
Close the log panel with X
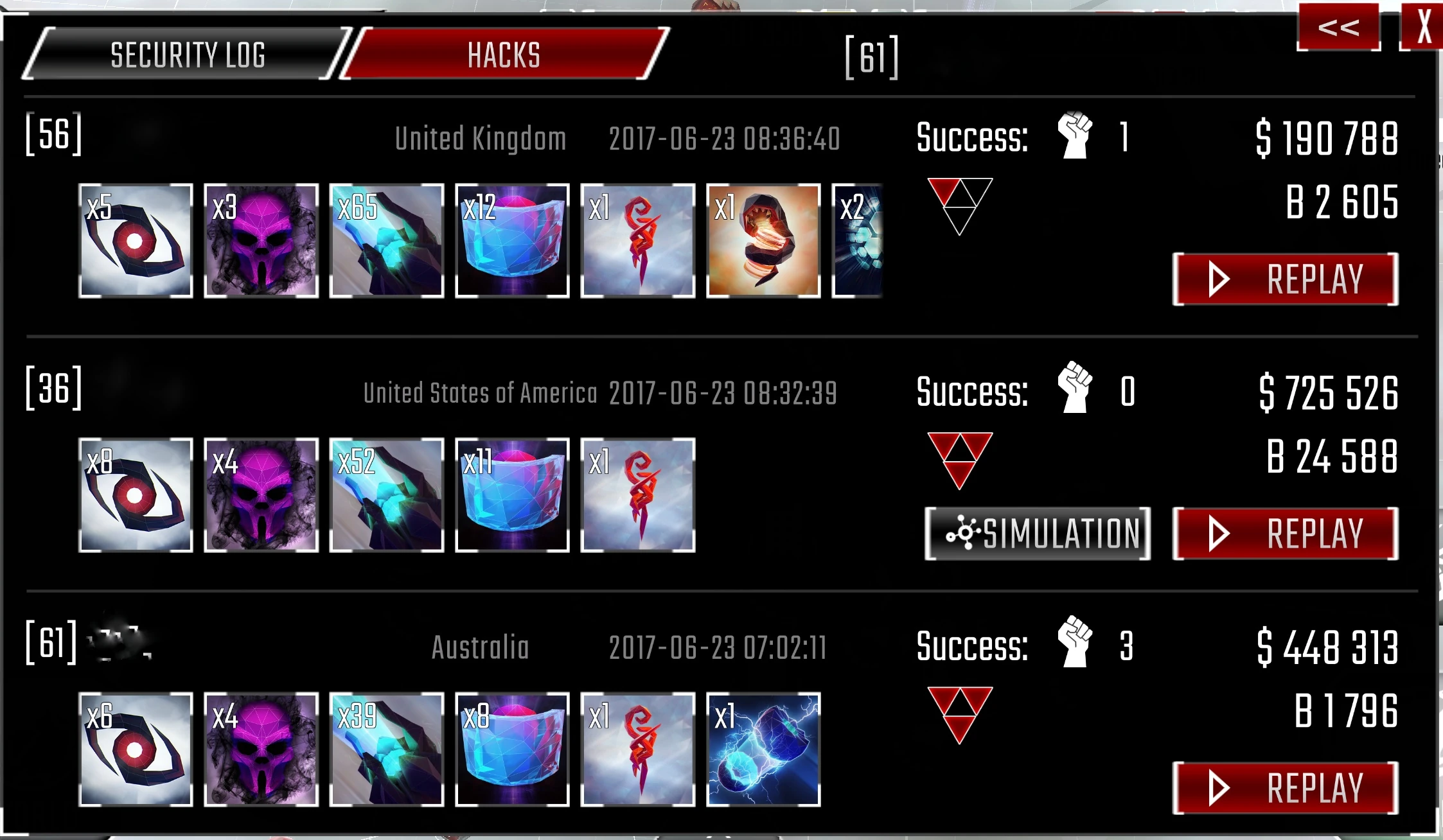[x=1423, y=27]
